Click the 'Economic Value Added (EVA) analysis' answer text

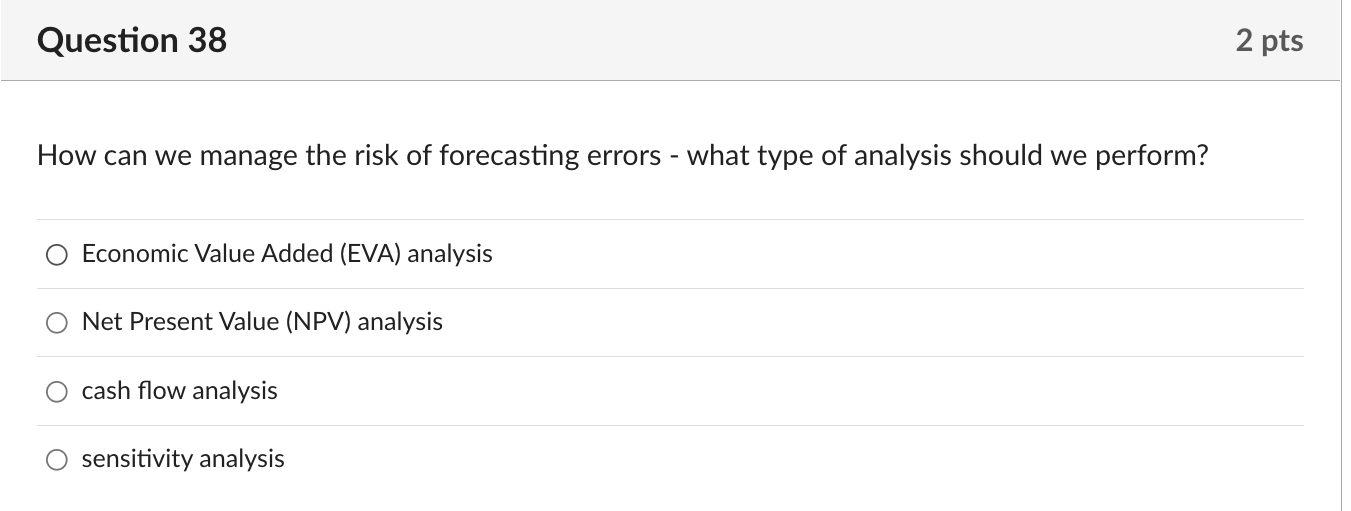tap(287, 254)
